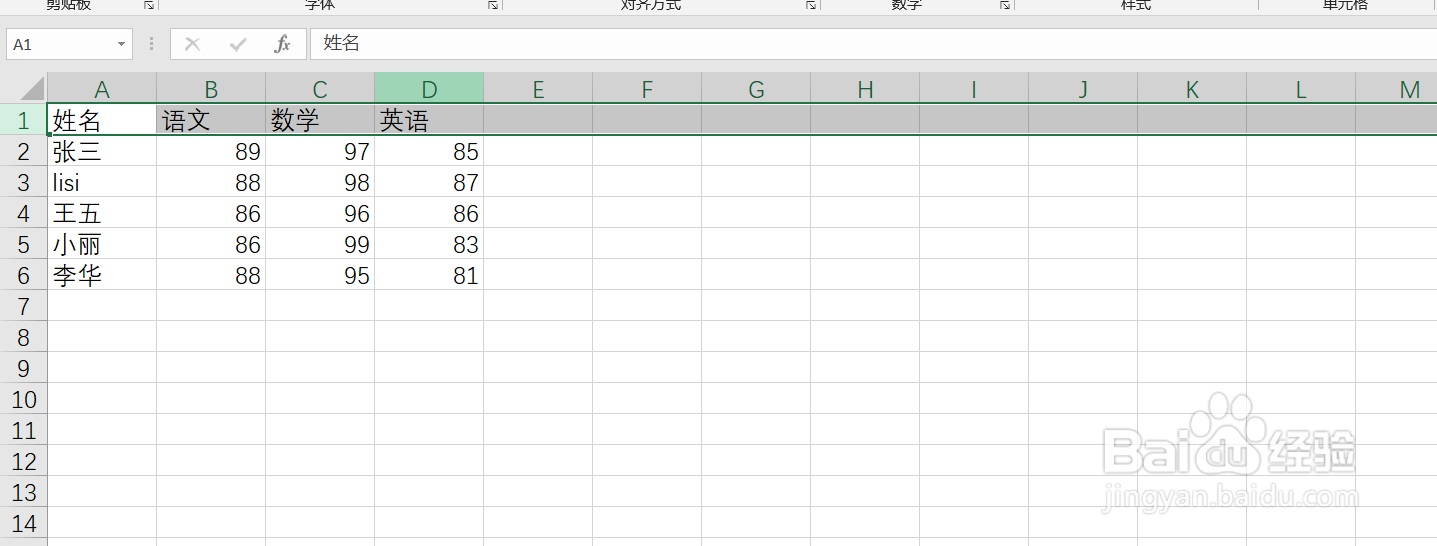Image resolution: width=1437 pixels, height=546 pixels.
Task: Click the formula bar resize handle dots
Action: (152, 44)
